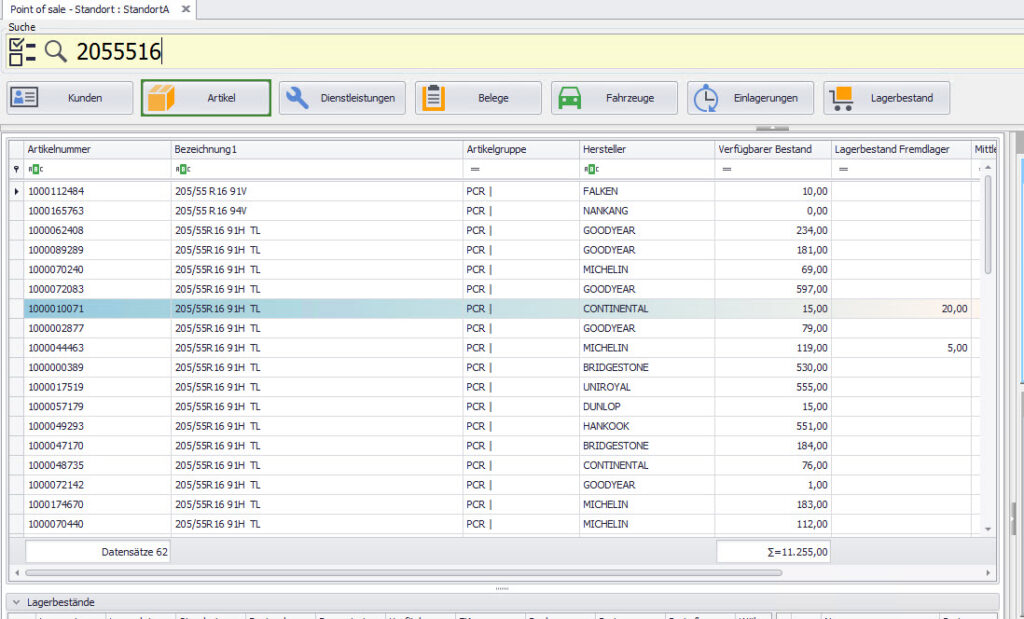1024x619 pixels.
Task: Open Lagerbestand with the cart icon
Action: coord(886,98)
